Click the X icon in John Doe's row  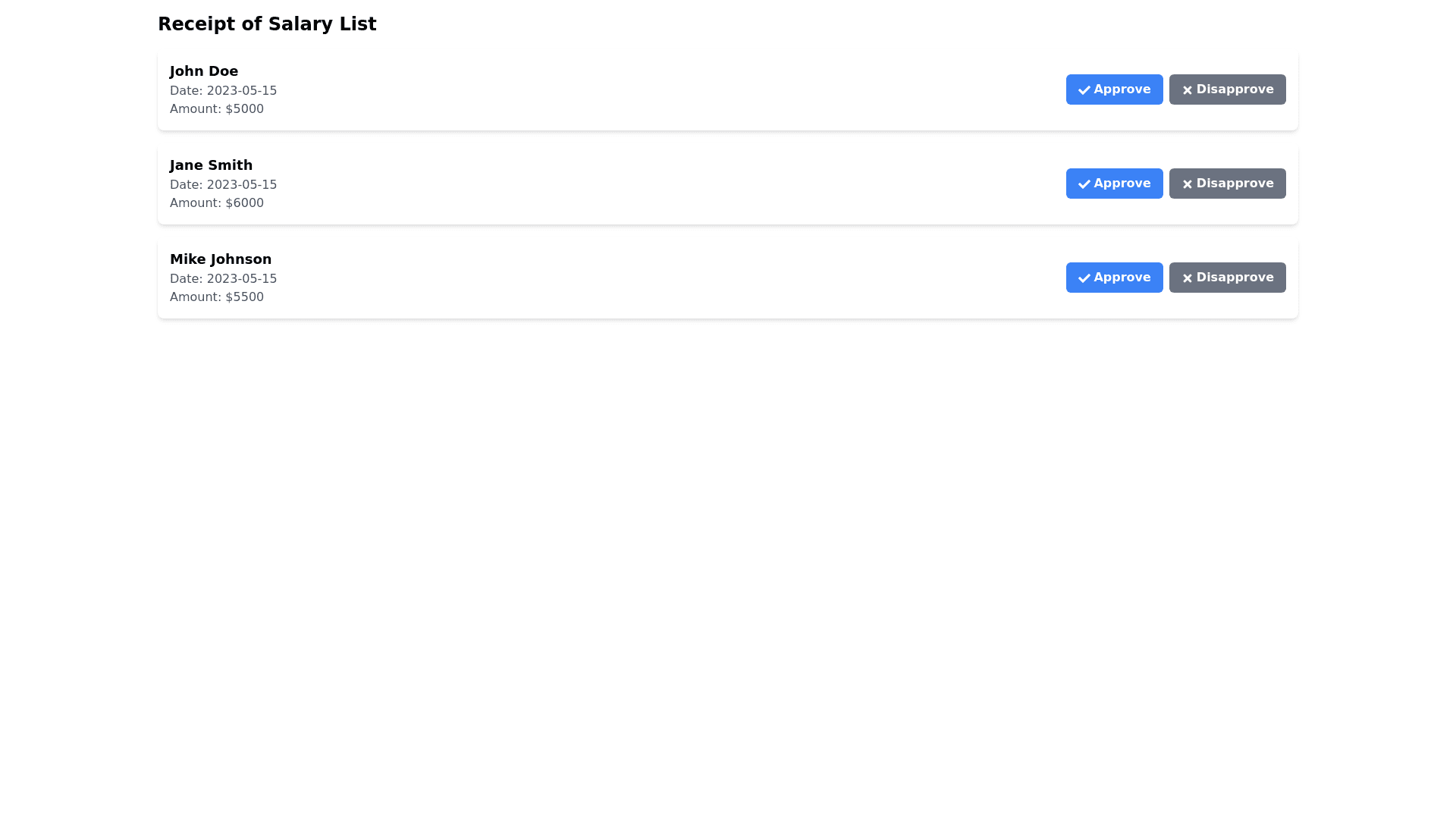click(x=1187, y=90)
